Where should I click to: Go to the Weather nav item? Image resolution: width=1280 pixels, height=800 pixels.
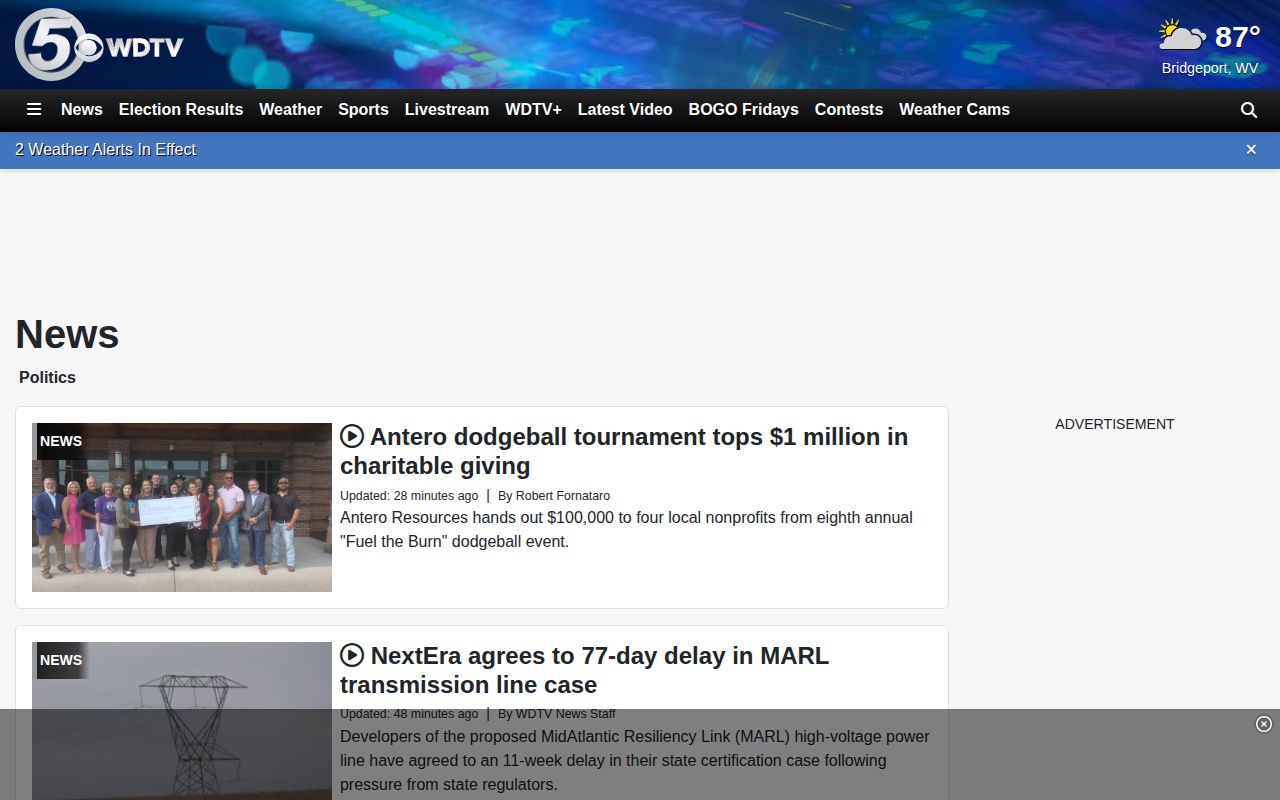pyautogui.click(x=290, y=110)
